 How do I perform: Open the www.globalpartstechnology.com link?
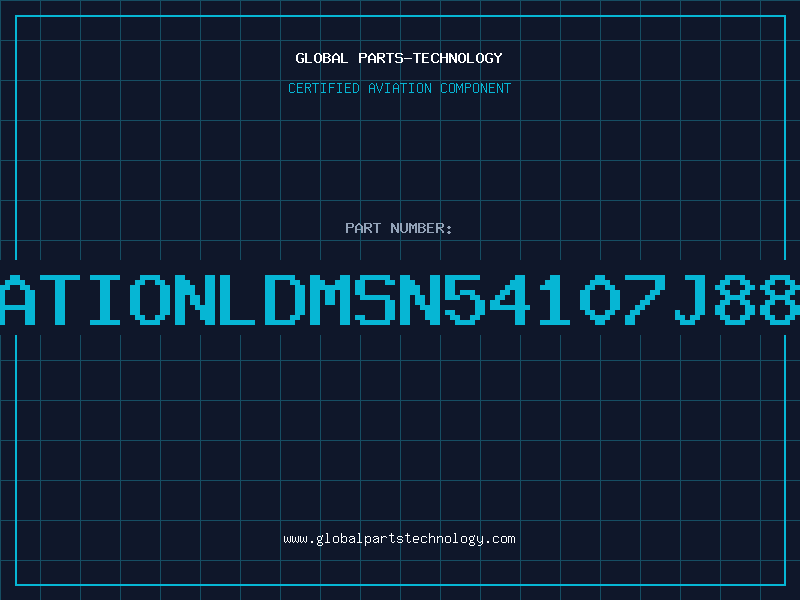[x=399, y=539]
